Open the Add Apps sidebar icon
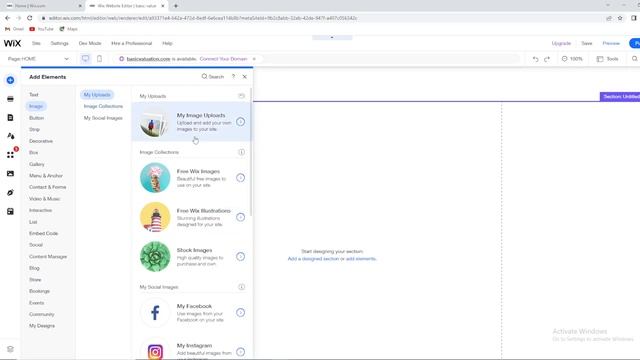The image size is (640, 360). point(10,155)
